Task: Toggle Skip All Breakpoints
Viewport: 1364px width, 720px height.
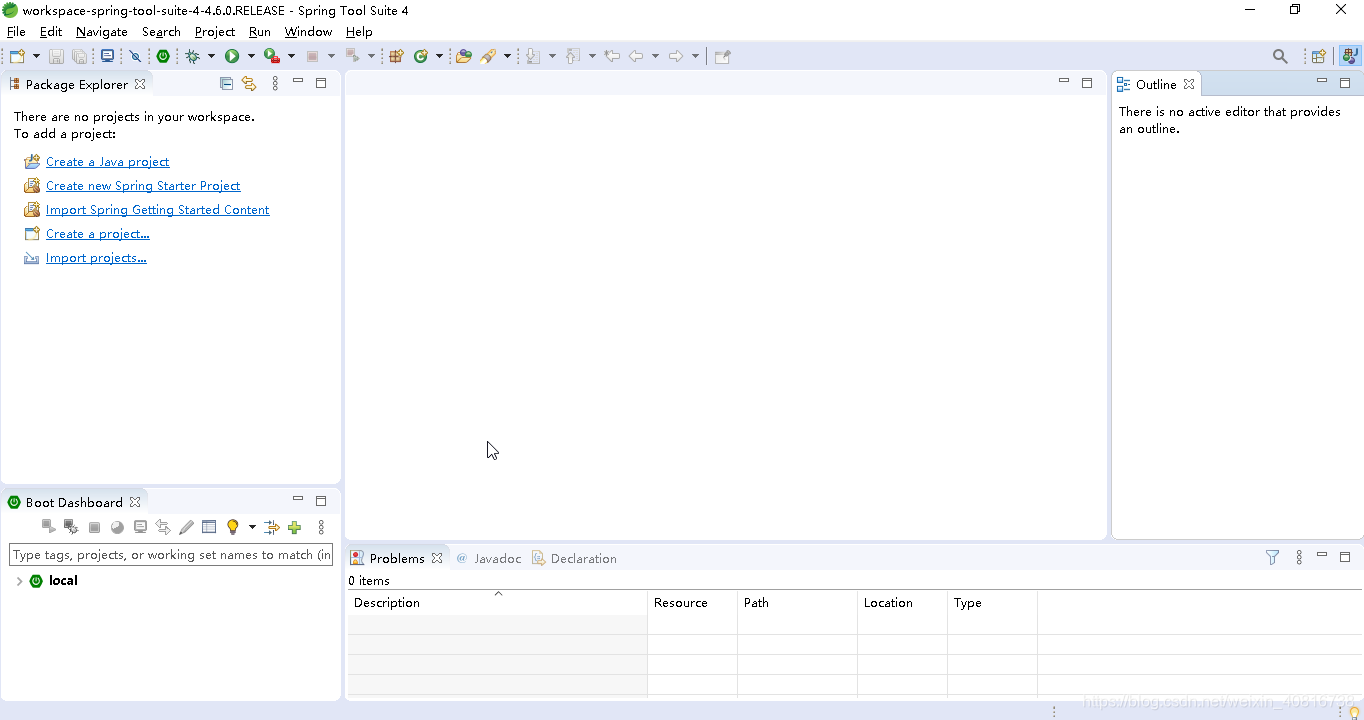Action: pos(135,56)
